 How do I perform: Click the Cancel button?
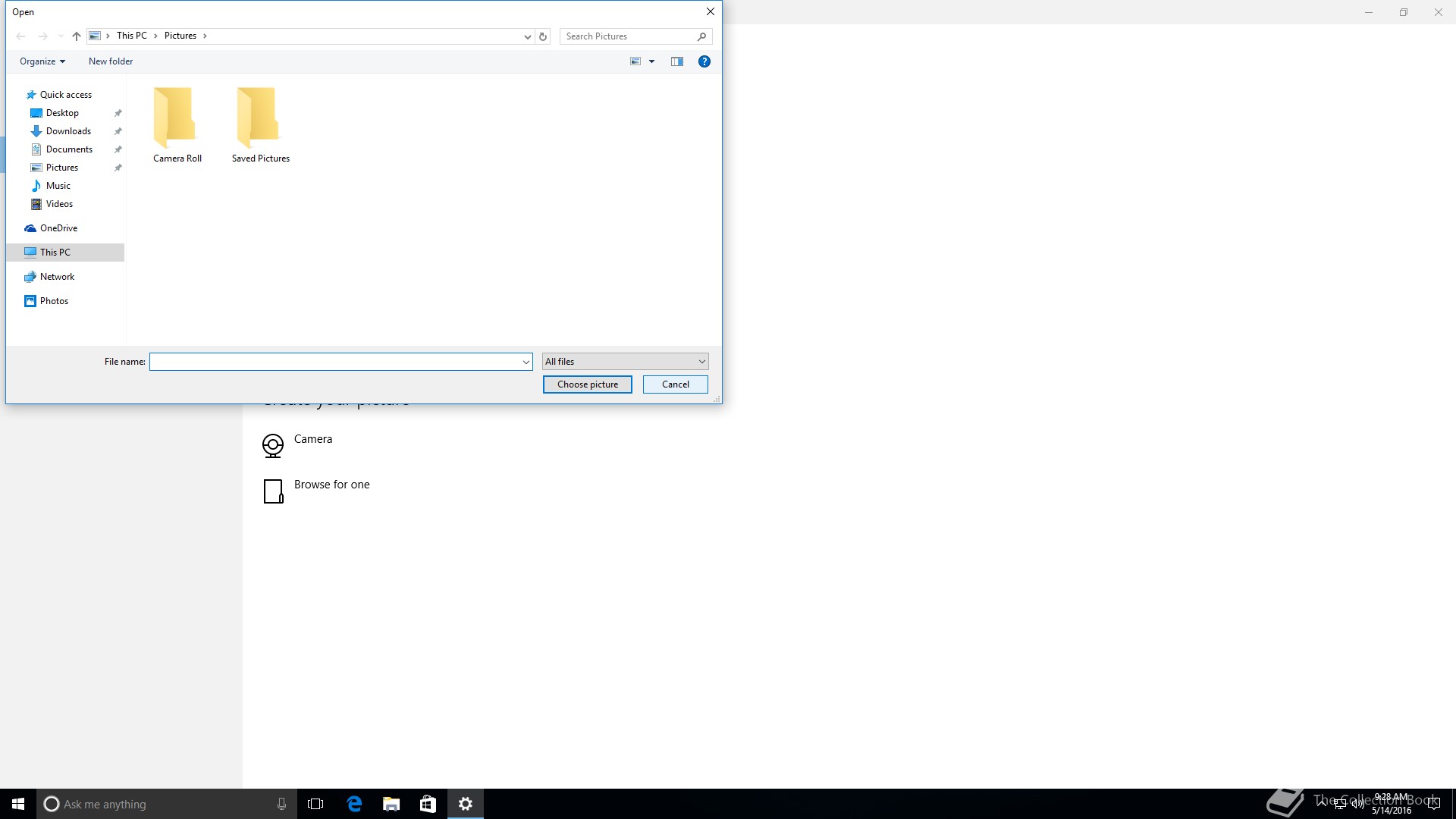click(x=675, y=384)
